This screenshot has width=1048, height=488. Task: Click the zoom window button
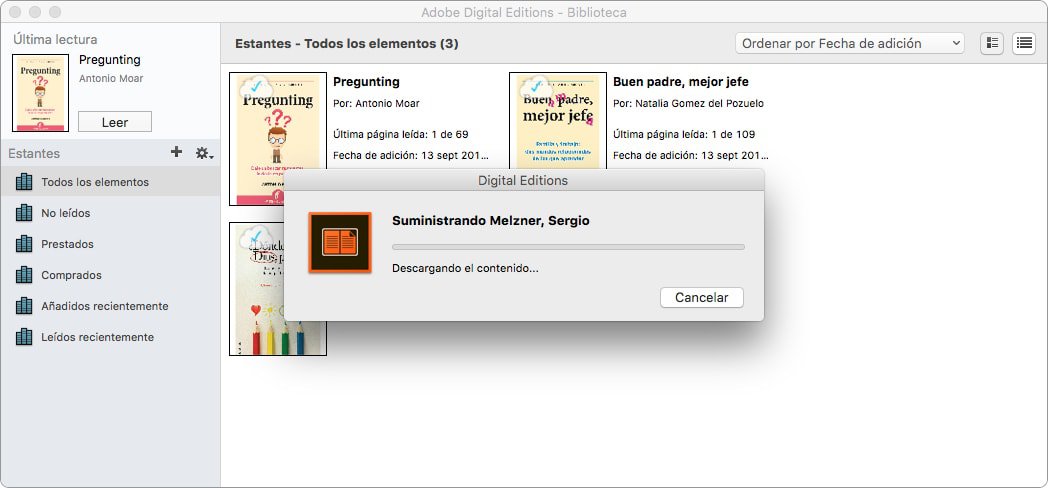coord(55,12)
